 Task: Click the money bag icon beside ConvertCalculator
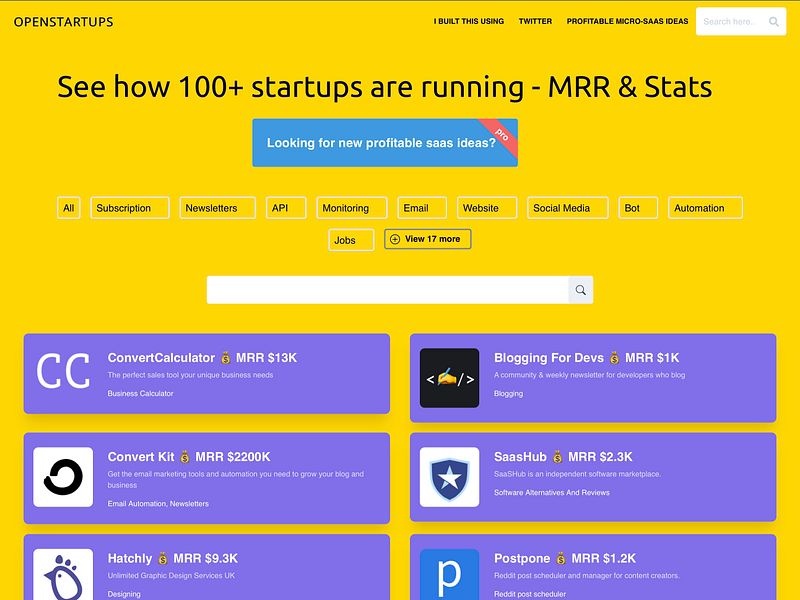tap(226, 358)
